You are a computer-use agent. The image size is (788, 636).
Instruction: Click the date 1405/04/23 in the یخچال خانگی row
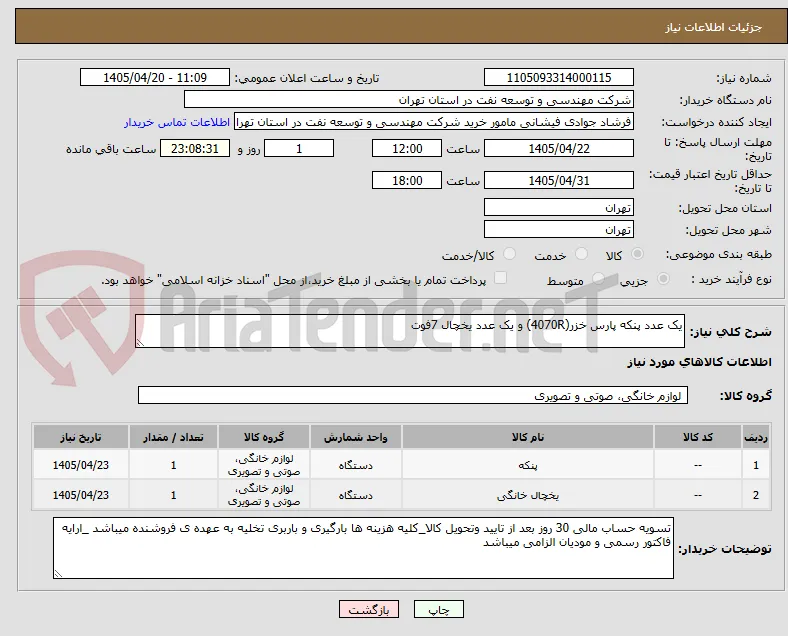pos(80,495)
